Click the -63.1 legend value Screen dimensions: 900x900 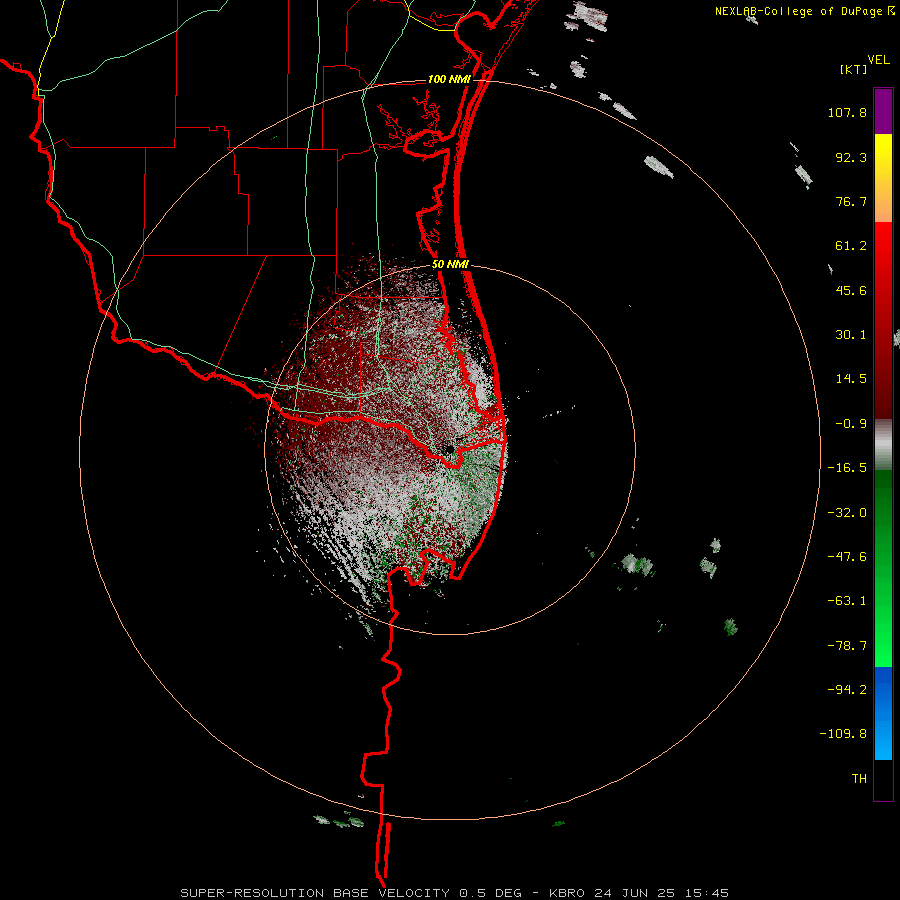[847, 601]
